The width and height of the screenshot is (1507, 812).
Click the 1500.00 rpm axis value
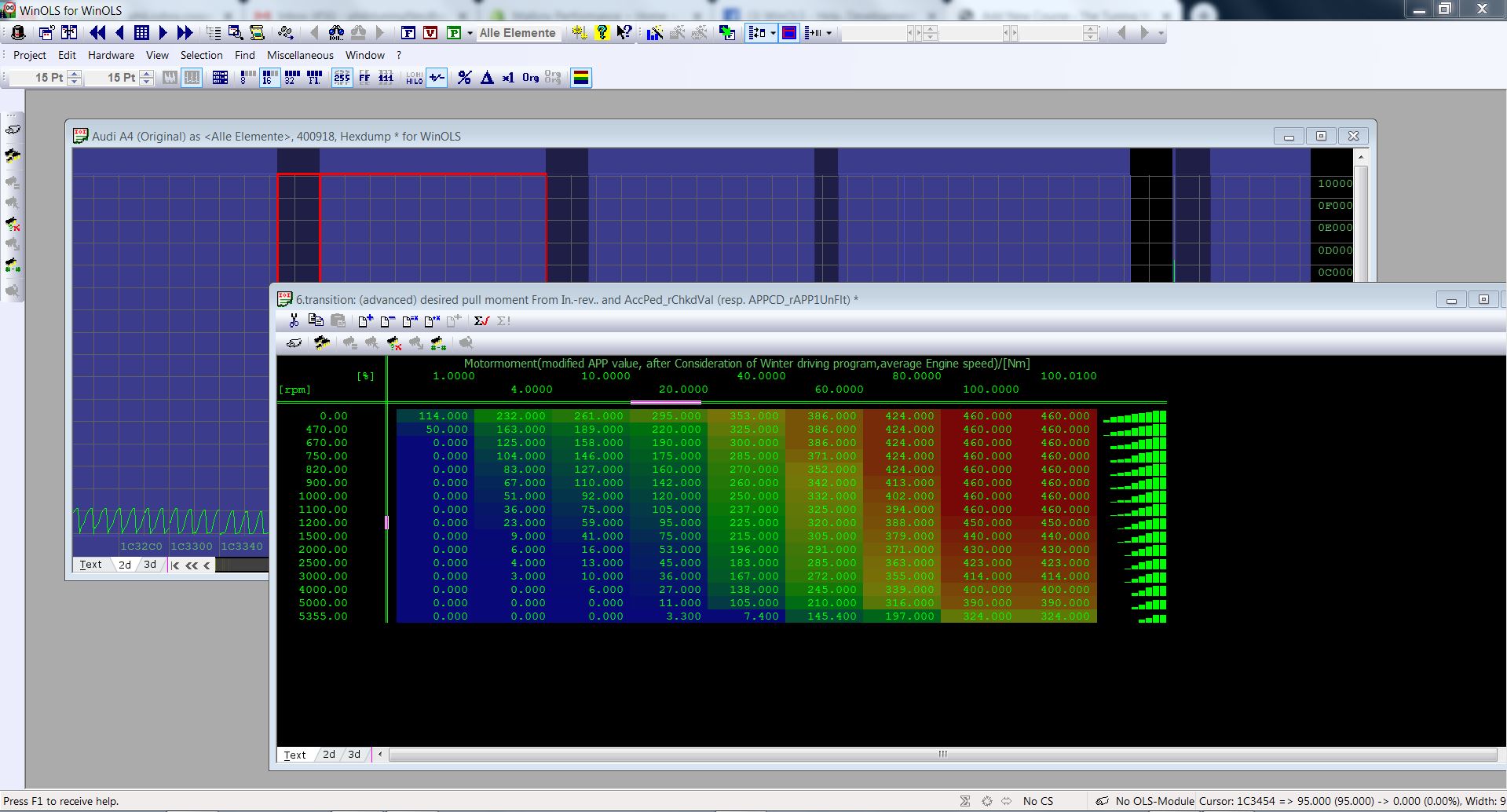pyautogui.click(x=323, y=536)
